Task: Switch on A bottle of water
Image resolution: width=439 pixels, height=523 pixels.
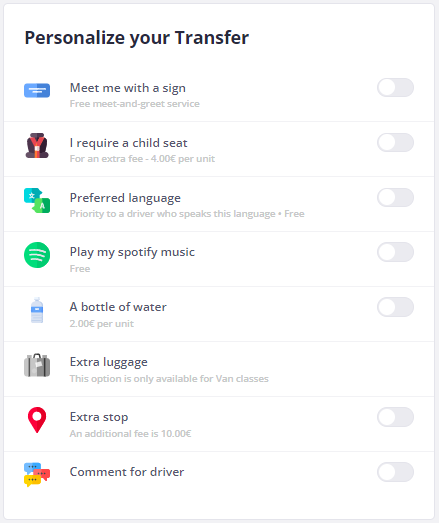Action: click(395, 307)
